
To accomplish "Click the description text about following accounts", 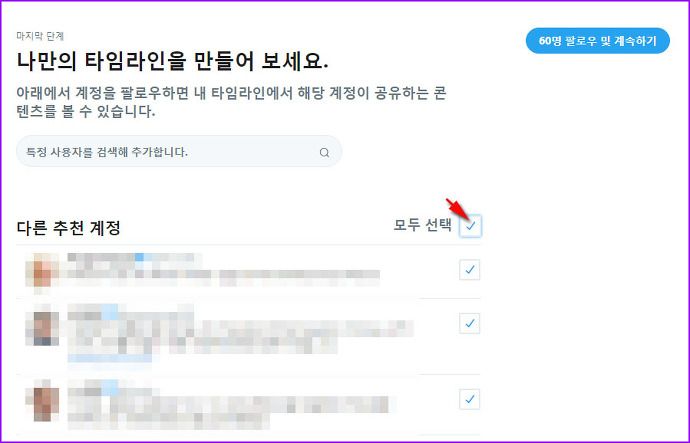I will 231,102.
